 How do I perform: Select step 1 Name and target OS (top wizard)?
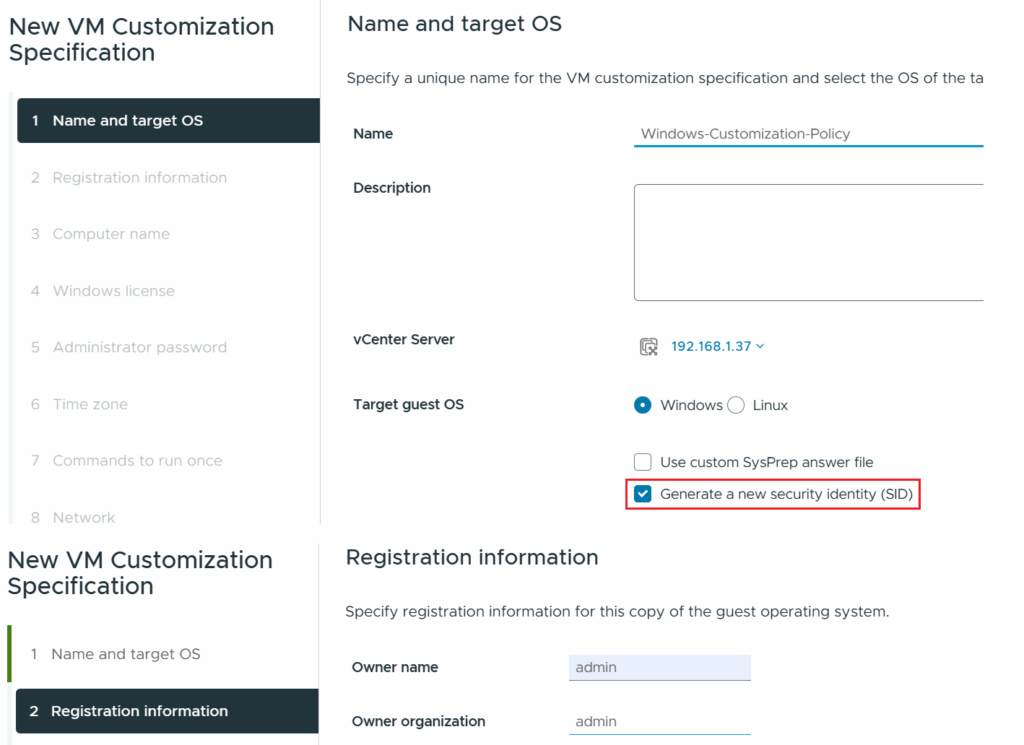(168, 121)
